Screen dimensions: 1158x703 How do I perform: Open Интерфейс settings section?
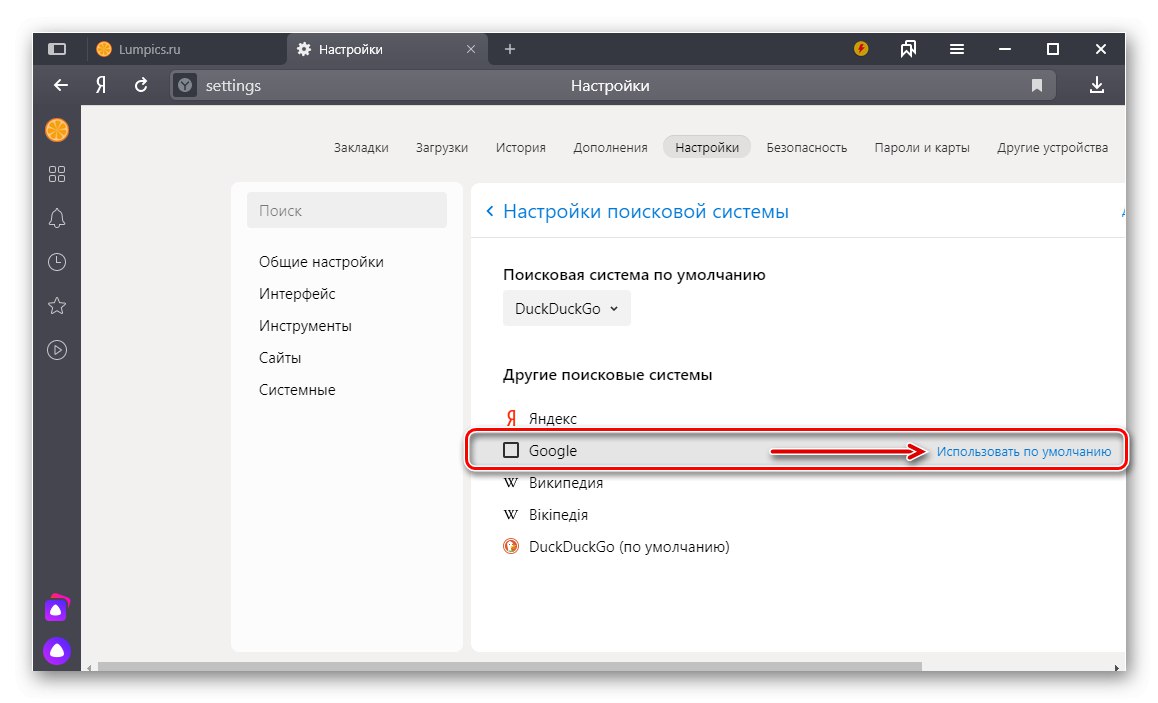297,294
